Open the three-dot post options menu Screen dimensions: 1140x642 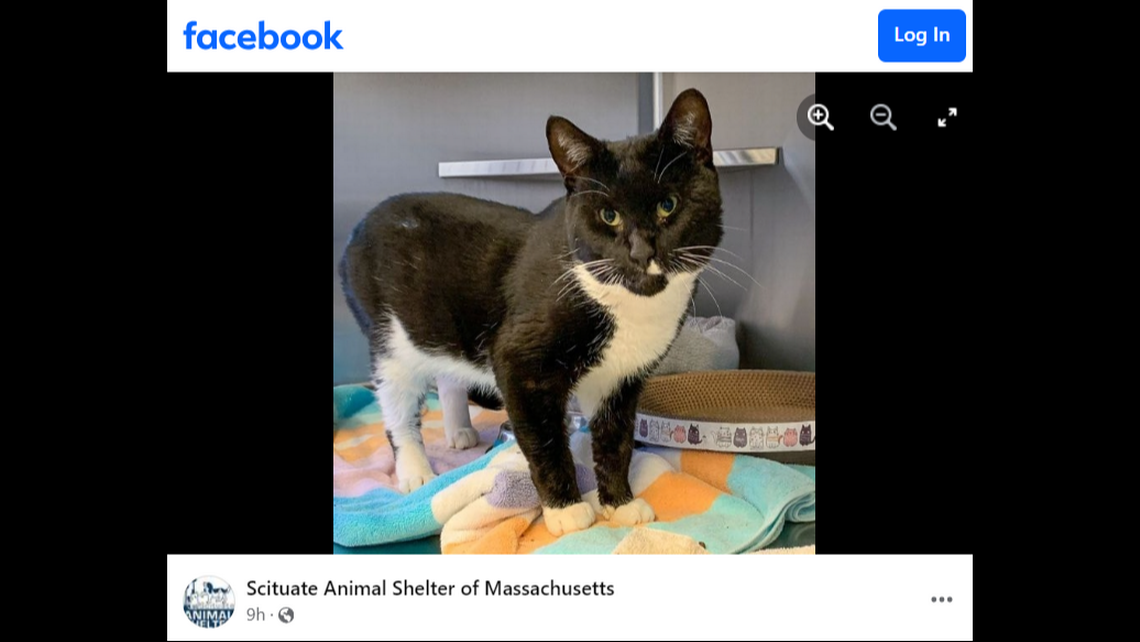coord(942,599)
